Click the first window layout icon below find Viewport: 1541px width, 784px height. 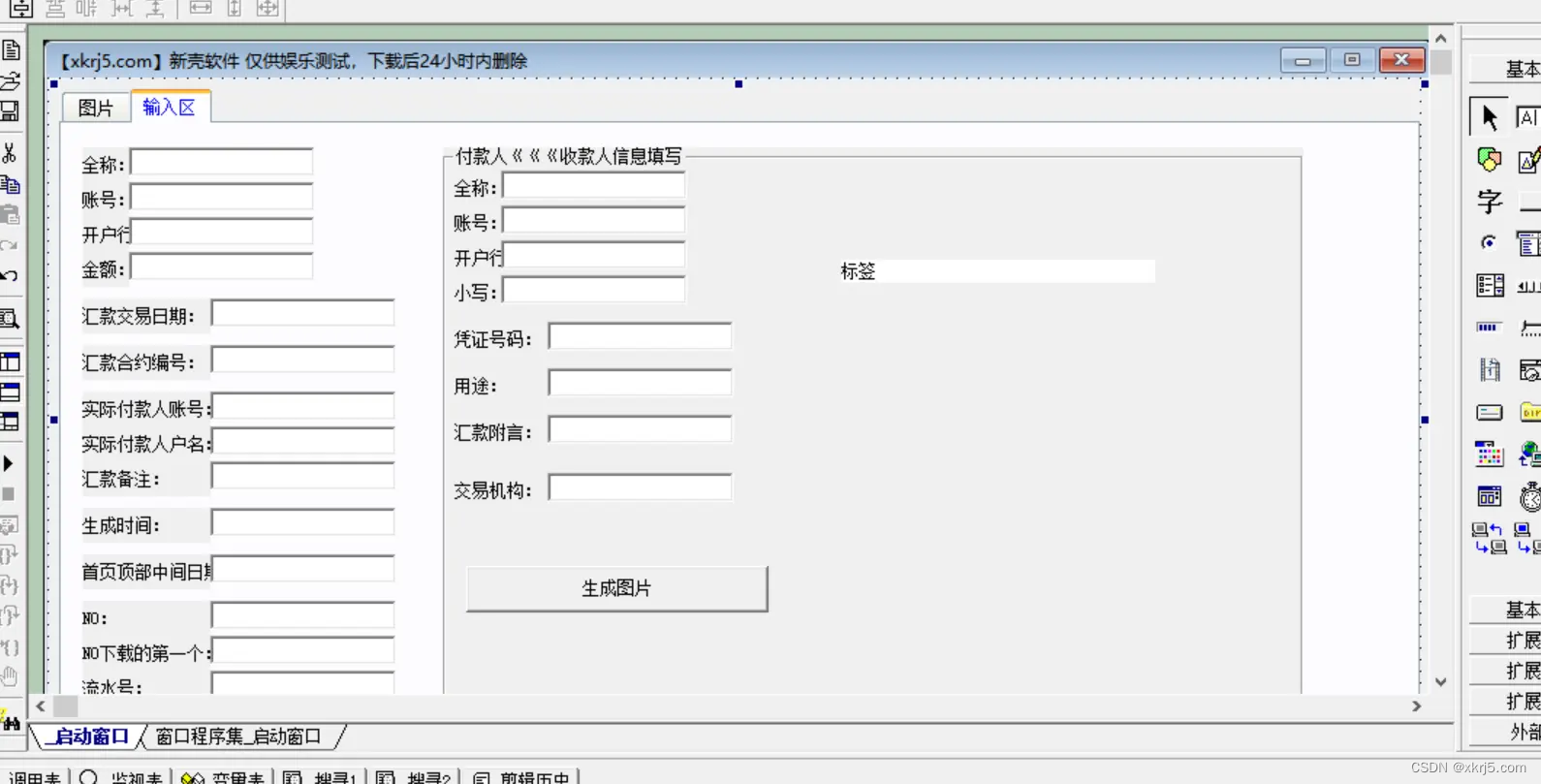10,361
